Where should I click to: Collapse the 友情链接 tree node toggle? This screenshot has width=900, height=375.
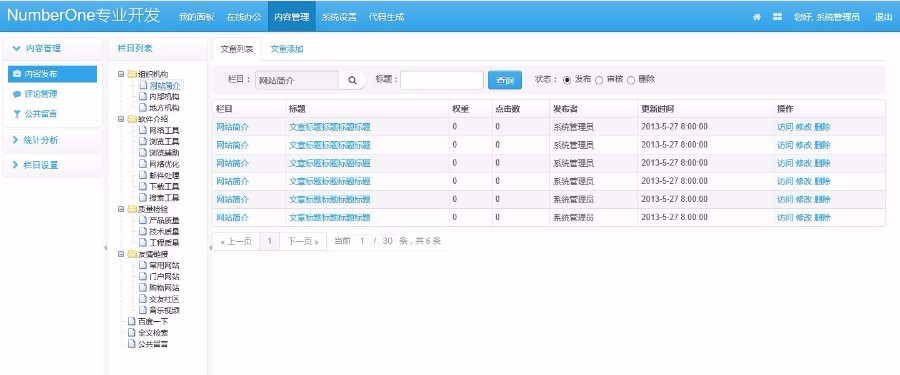click(x=121, y=254)
